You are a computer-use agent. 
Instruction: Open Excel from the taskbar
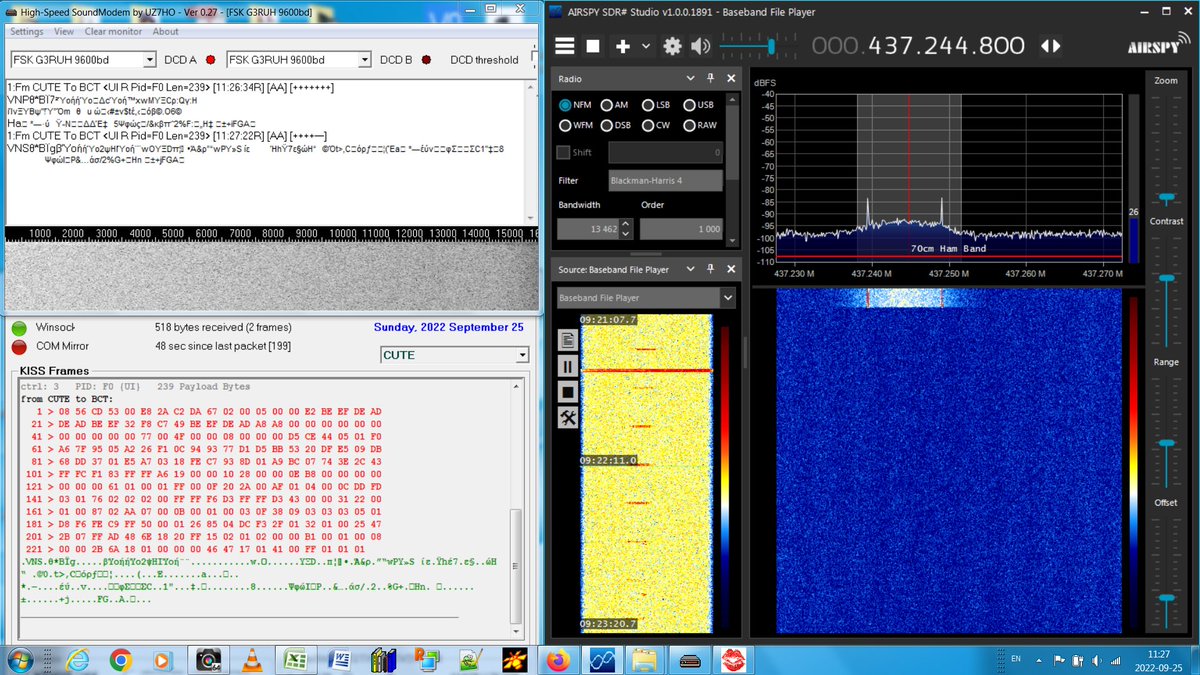click(x=296, y=659)
